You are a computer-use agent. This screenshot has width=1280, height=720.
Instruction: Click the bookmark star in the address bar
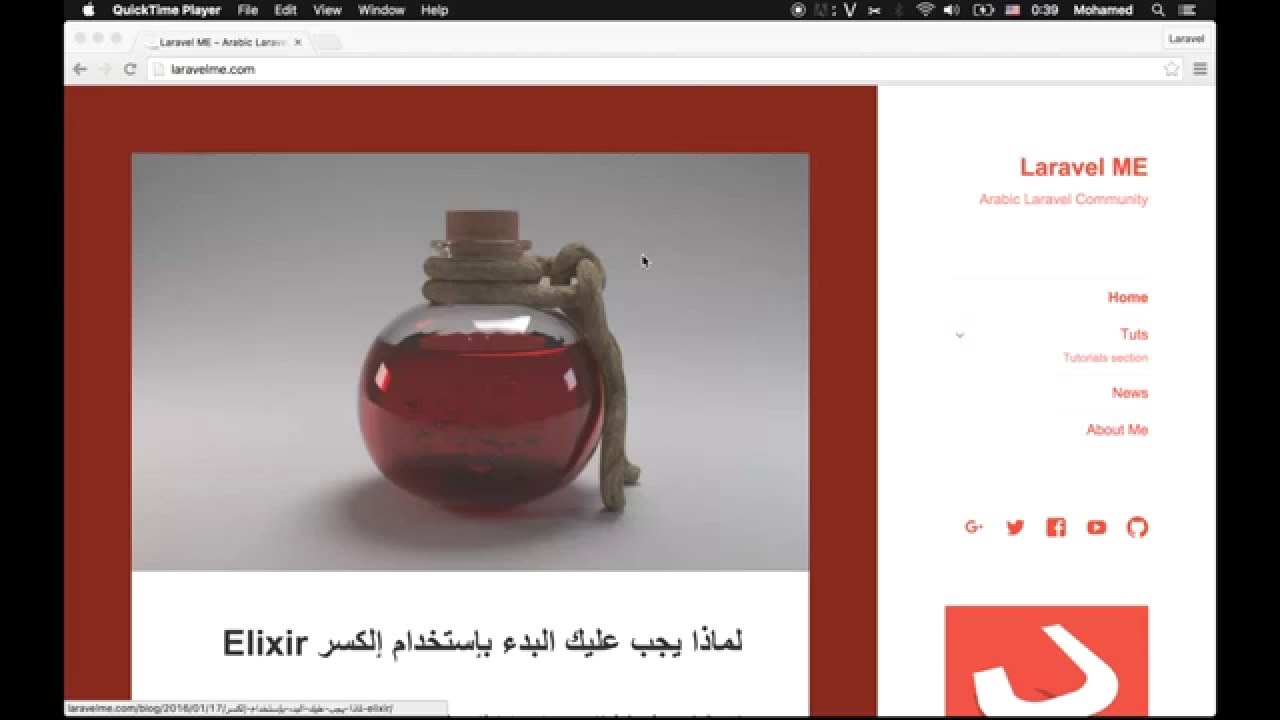pos(1171,69)
